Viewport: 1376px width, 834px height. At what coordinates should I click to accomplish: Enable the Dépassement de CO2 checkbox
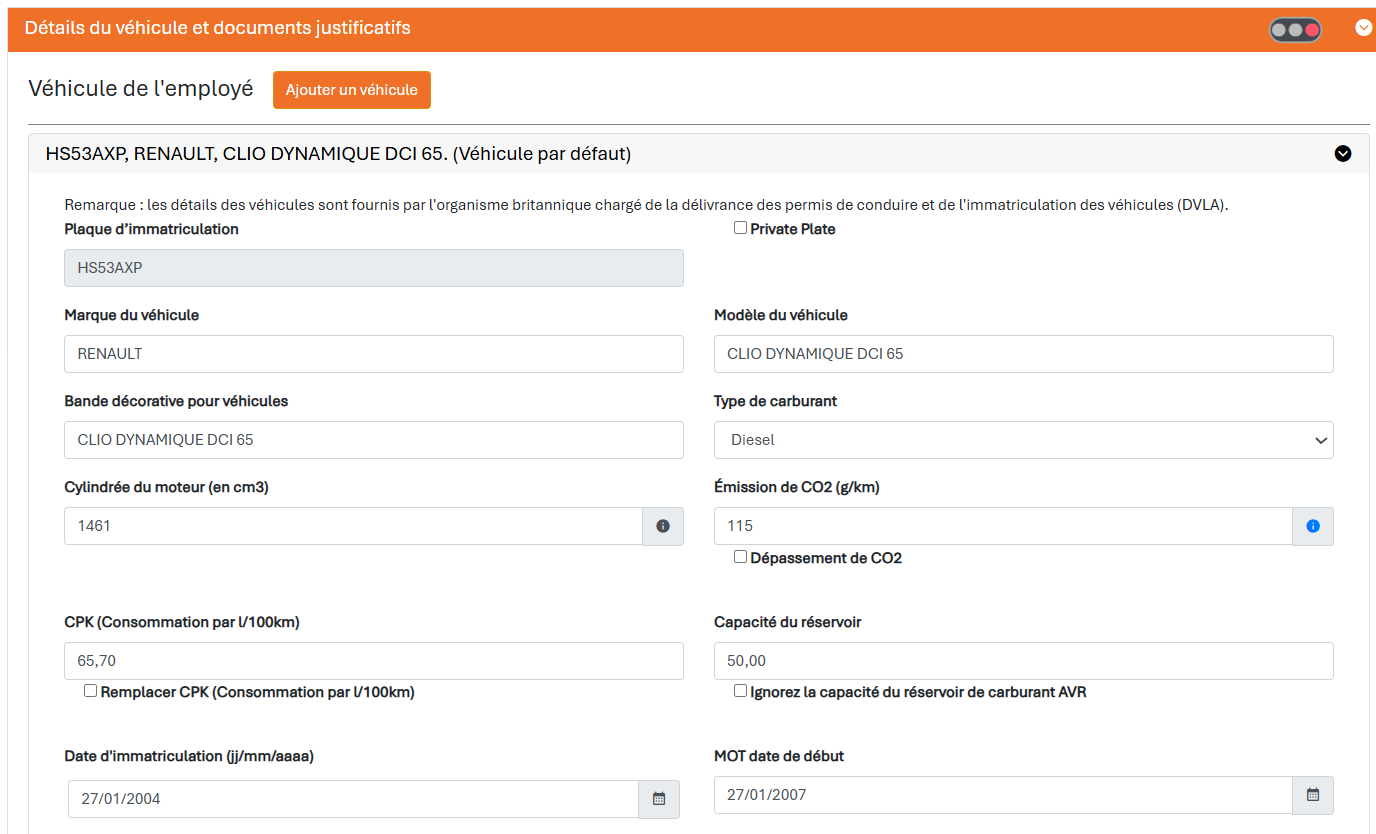pos(740,557)
